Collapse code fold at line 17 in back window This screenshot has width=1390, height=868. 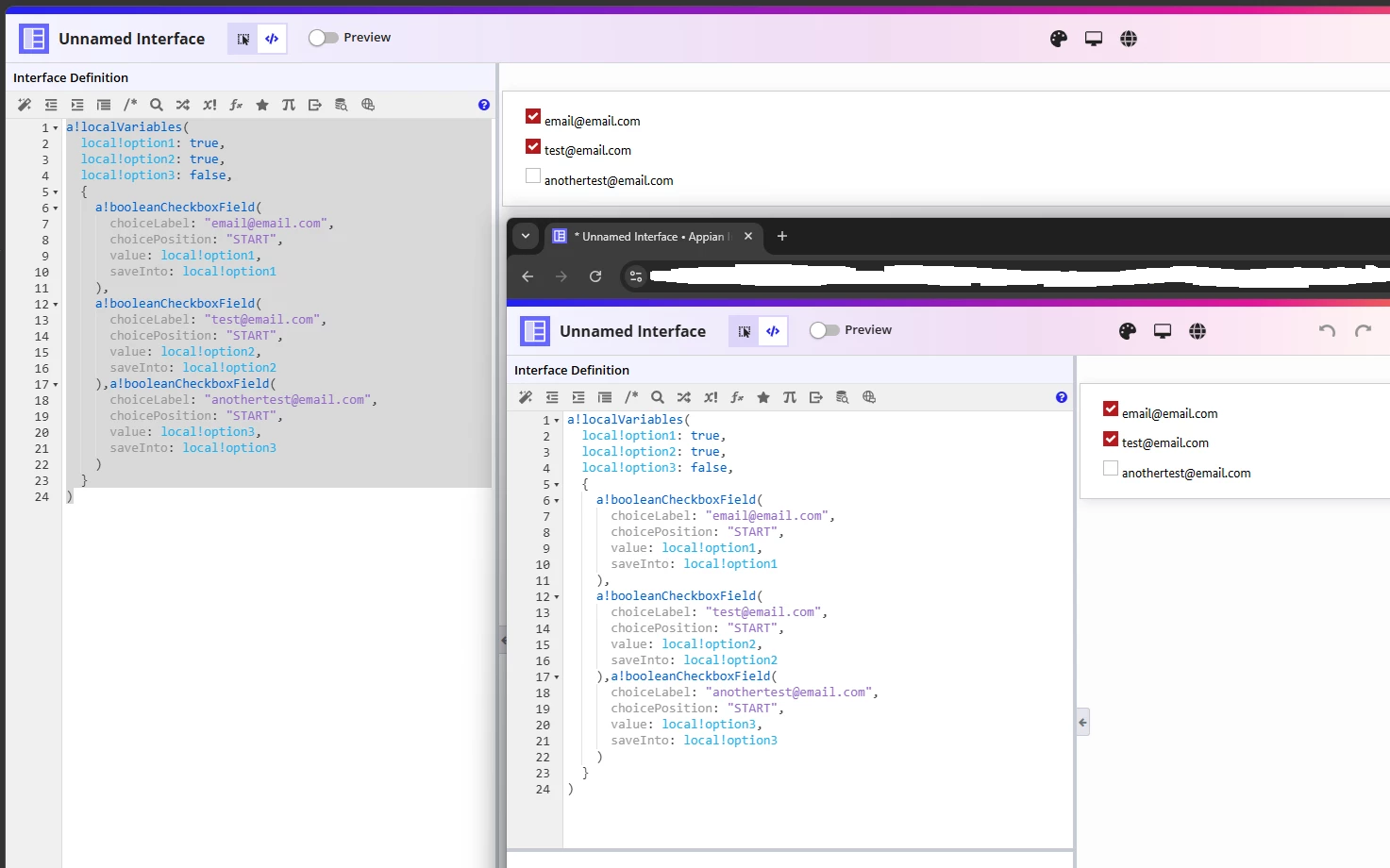(x=56, y=385)
